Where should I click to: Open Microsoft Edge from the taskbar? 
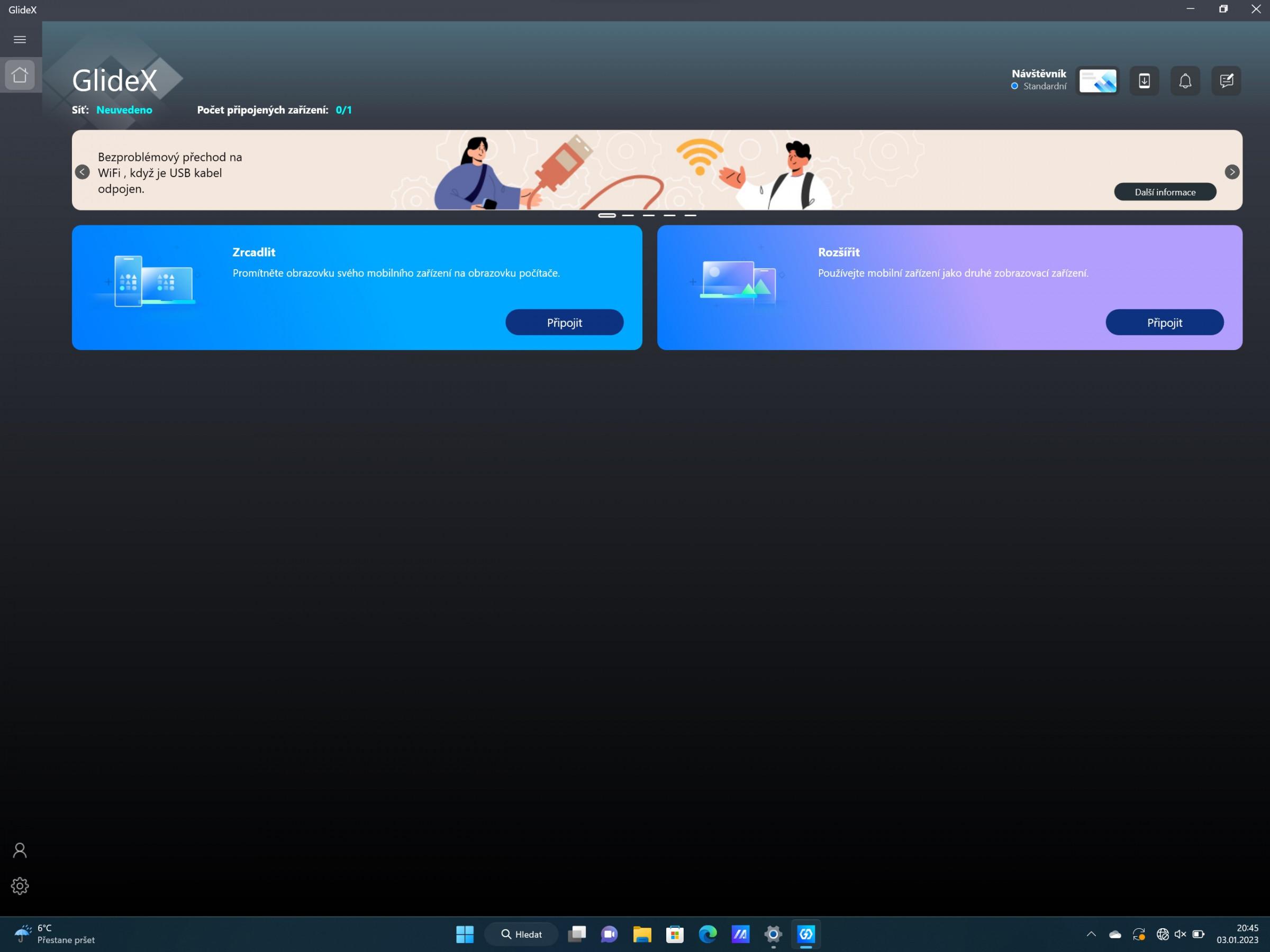(x=707, y=934)
